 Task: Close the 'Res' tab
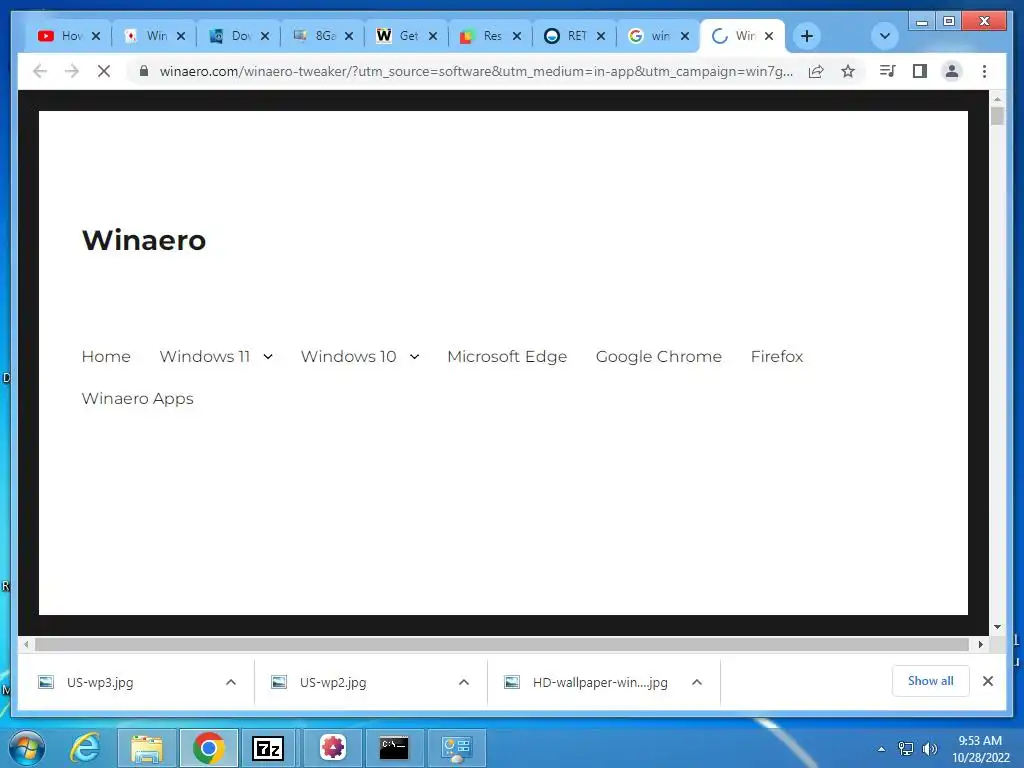click(x=517, y=36)
